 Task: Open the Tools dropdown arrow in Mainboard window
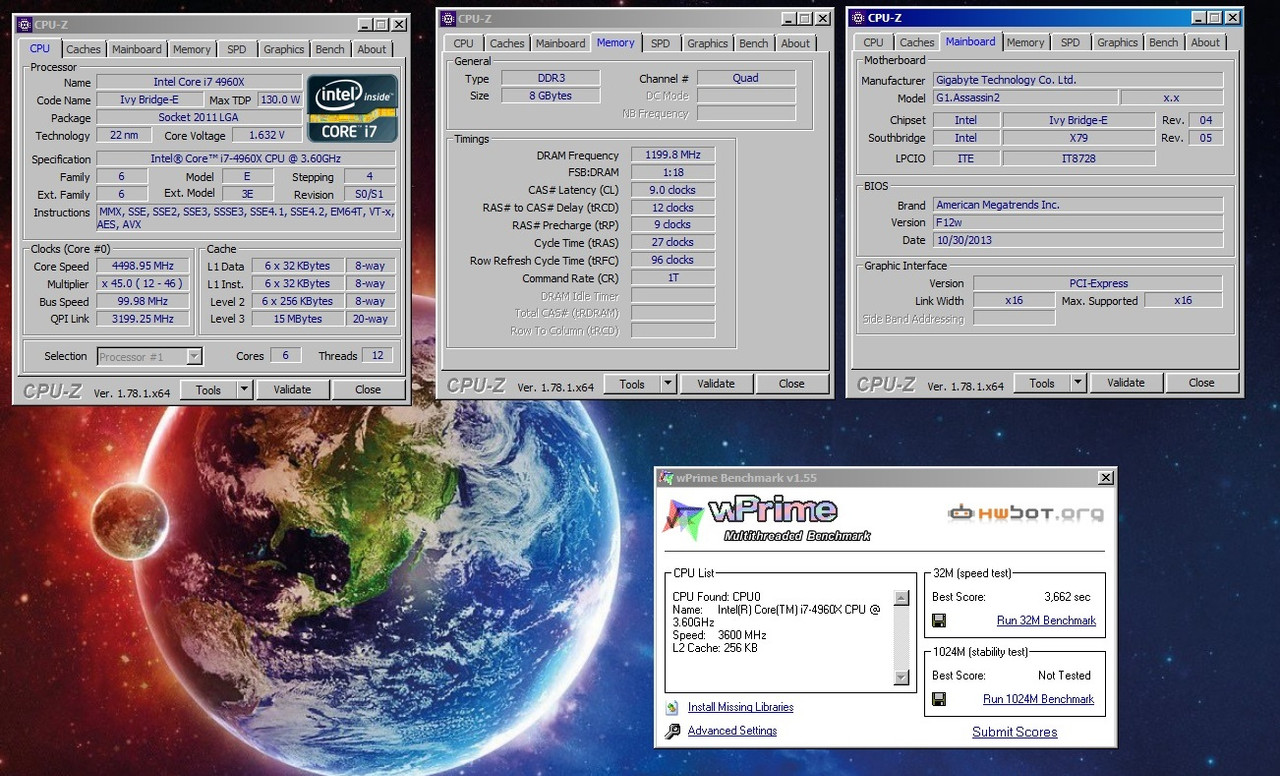pyautogui.click(x=1078, y=383)
